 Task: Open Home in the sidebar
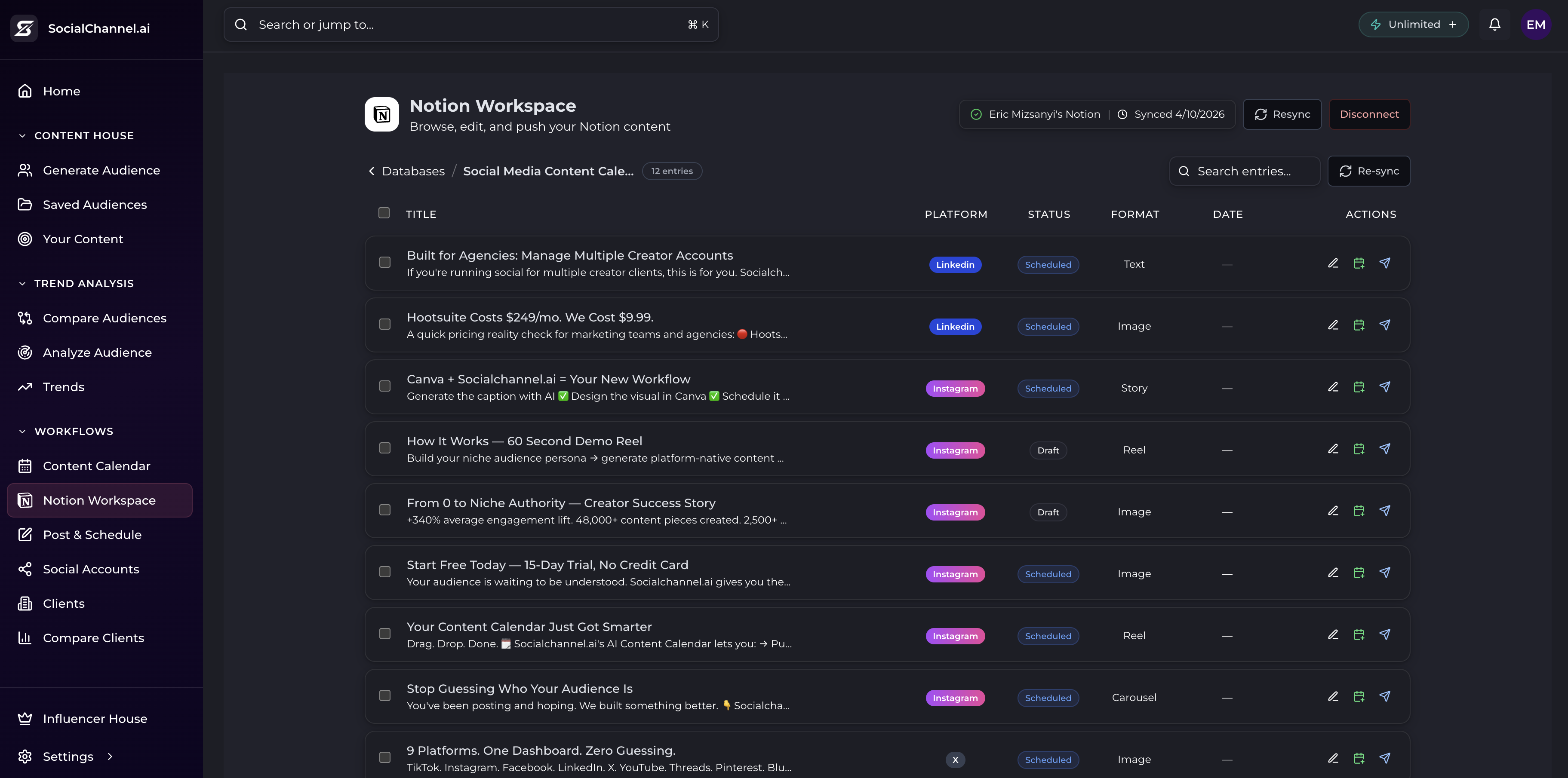coord(101,91)
